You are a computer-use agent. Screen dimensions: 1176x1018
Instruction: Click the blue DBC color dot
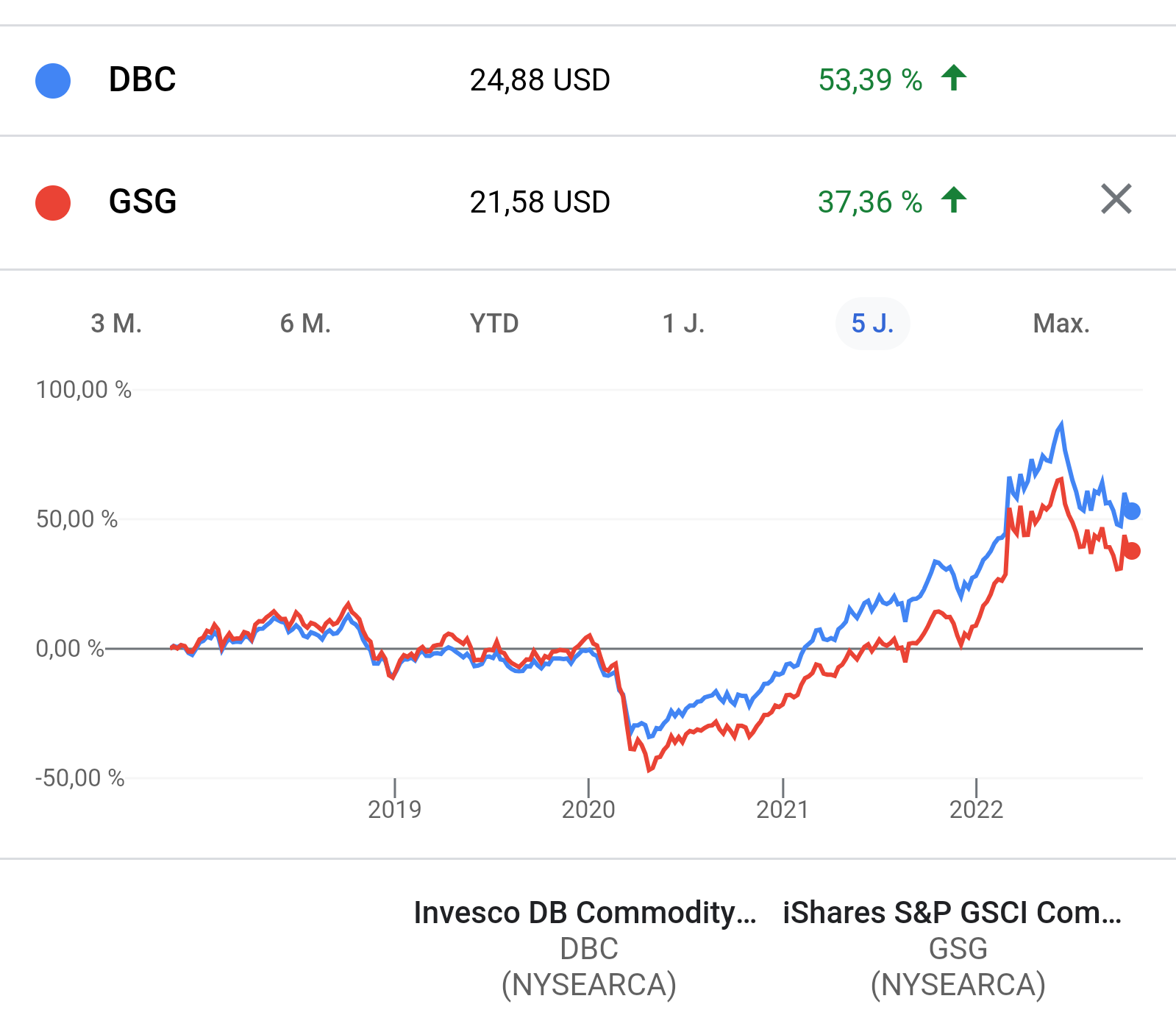[x=53, y=81]
